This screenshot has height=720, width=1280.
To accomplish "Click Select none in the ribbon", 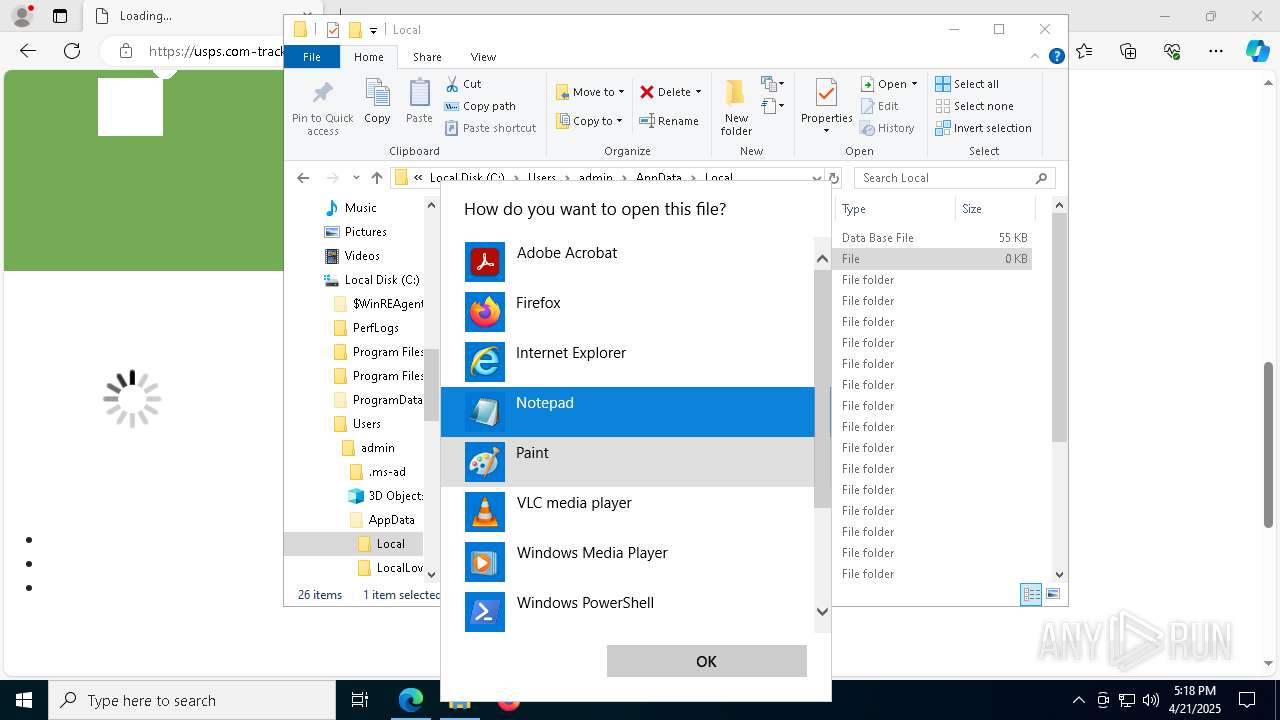I will pyautogui.click(x=975, y=106).
